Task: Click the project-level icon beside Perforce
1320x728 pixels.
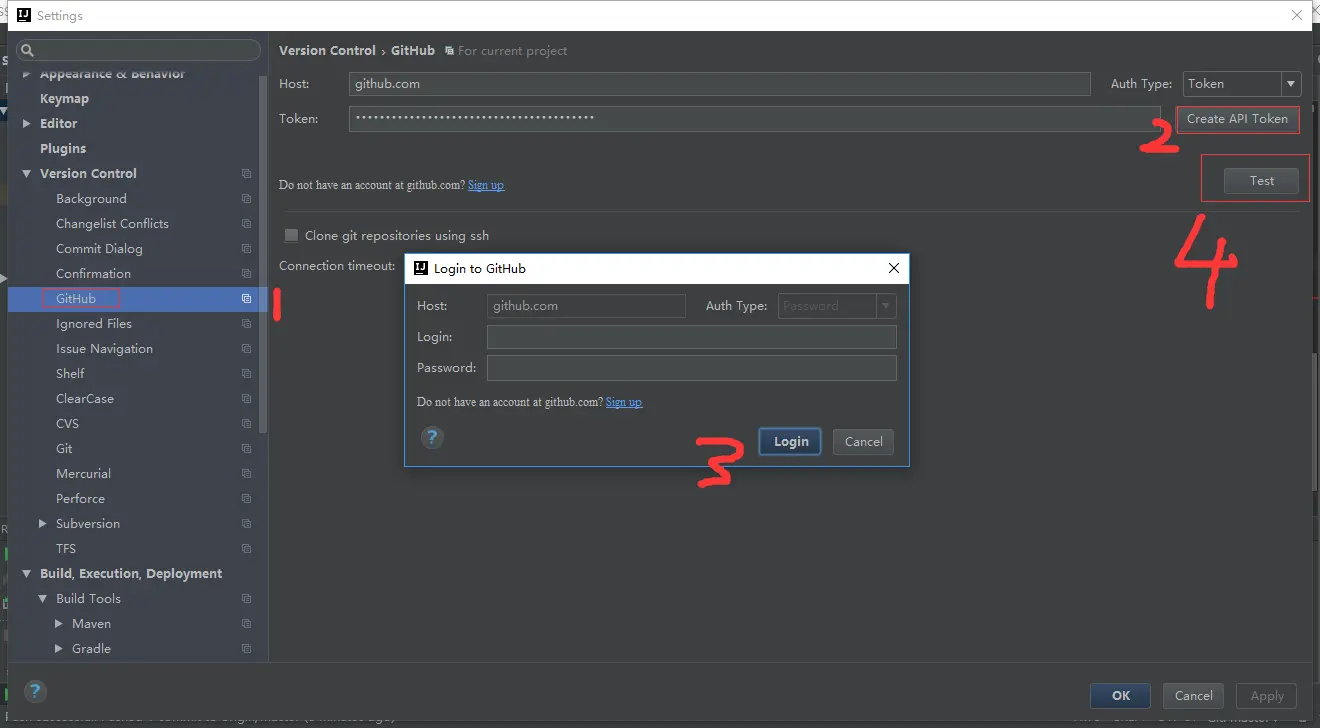Action: [246, 499]
